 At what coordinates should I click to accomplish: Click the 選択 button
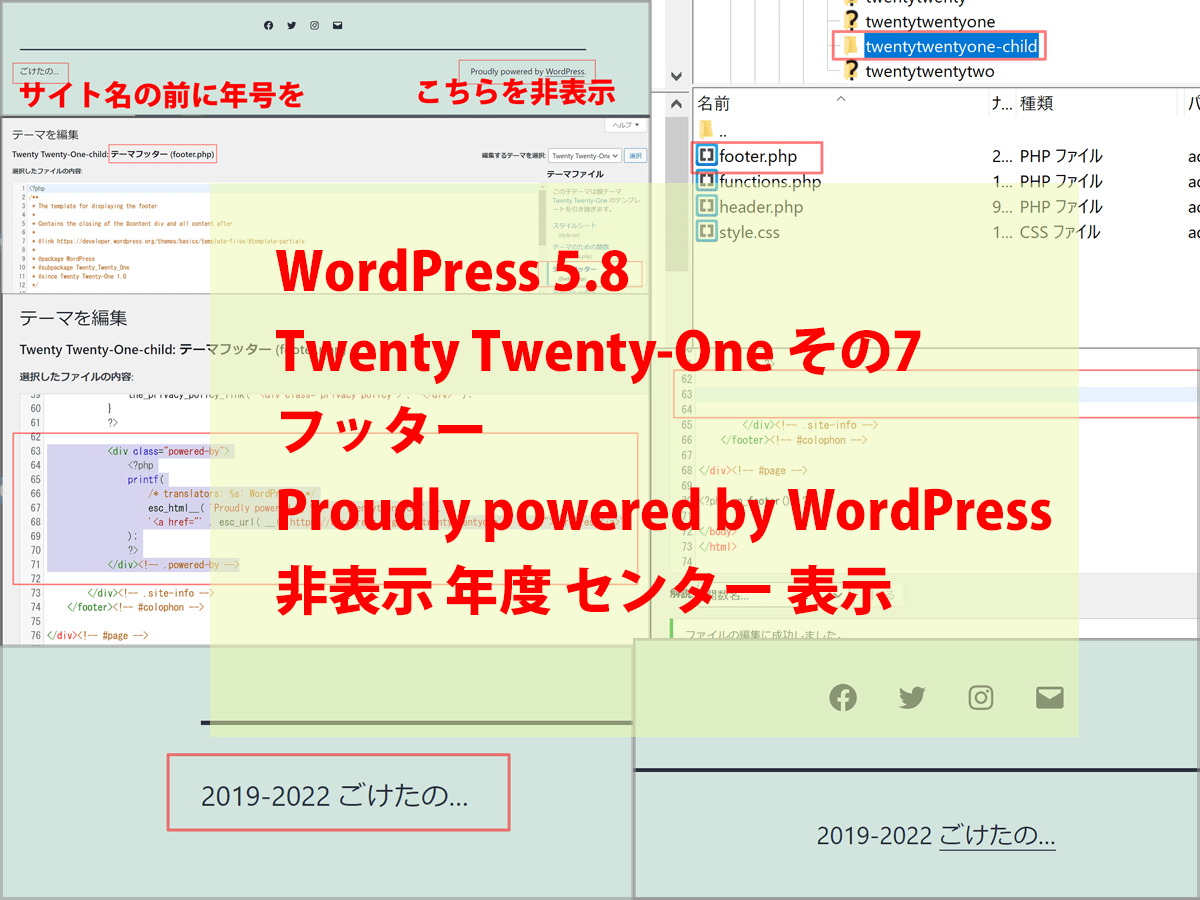[x=636, y=156]
